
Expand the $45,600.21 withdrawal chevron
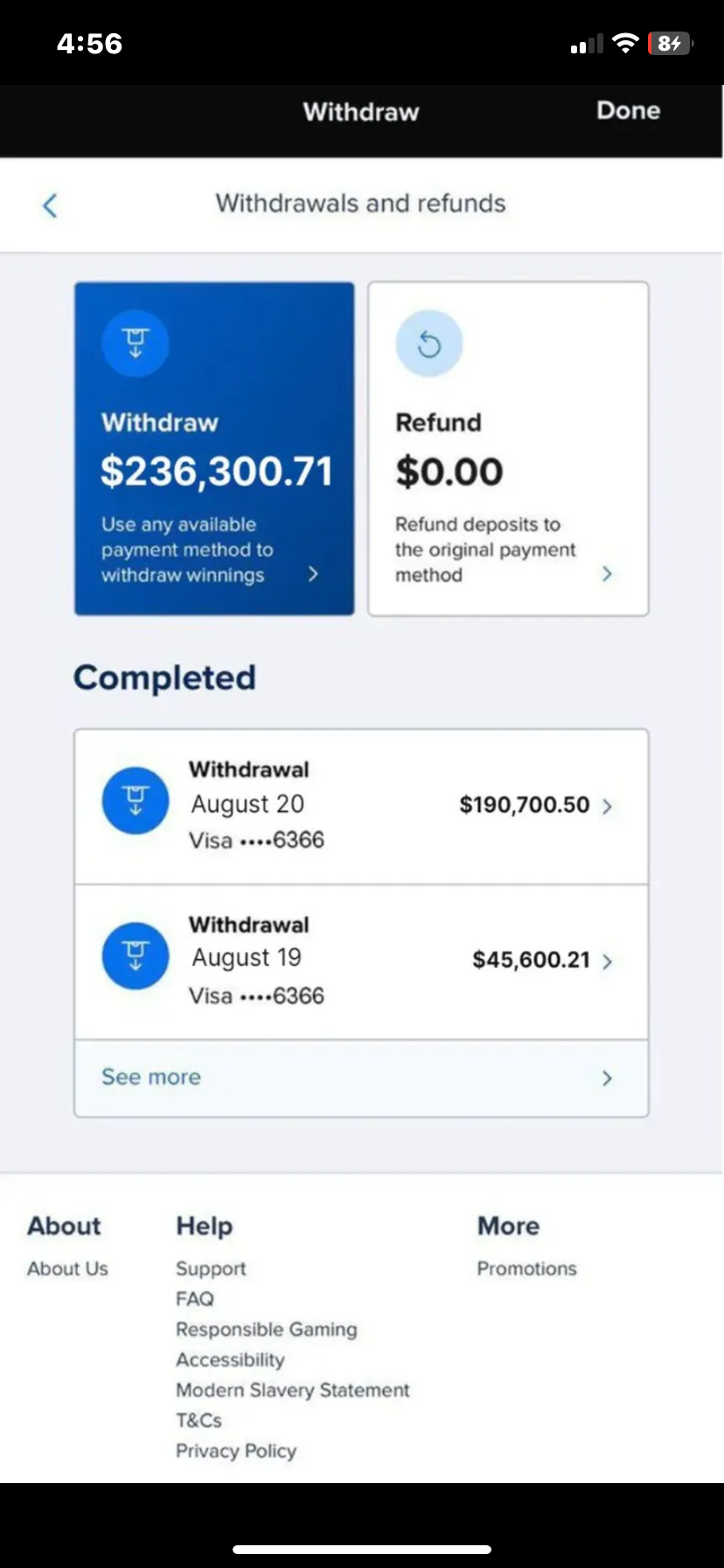click(608, 962)
